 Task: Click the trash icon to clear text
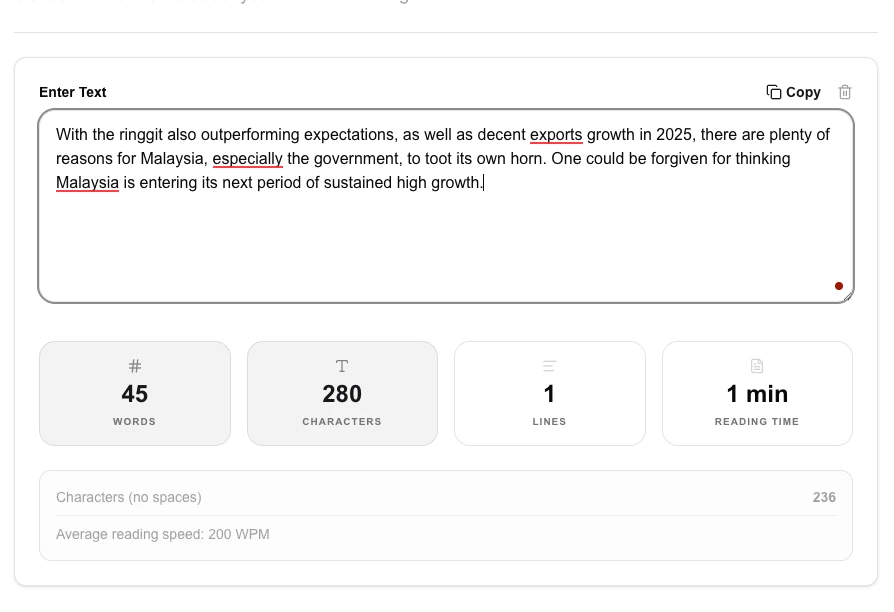pyautogui.click(x=845, y=92)
